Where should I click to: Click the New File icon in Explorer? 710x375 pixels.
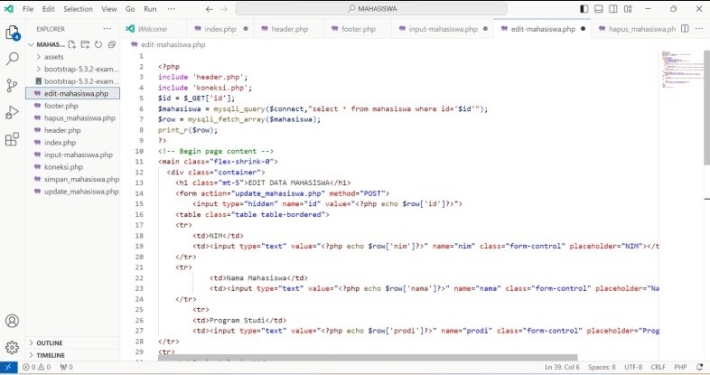(x=72, y=44)
